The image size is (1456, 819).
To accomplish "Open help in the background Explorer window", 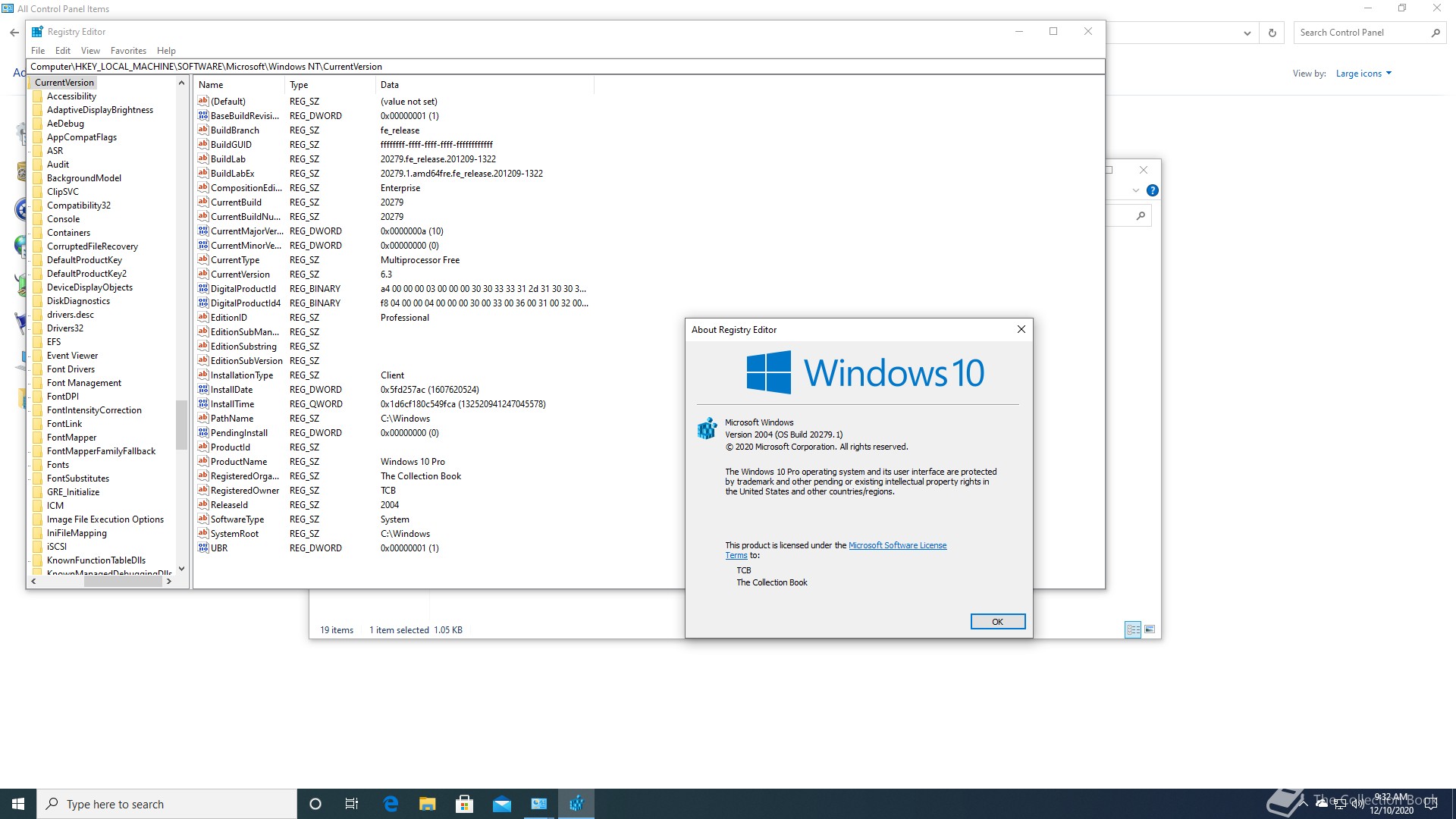I will click(x=1152, y=190).
